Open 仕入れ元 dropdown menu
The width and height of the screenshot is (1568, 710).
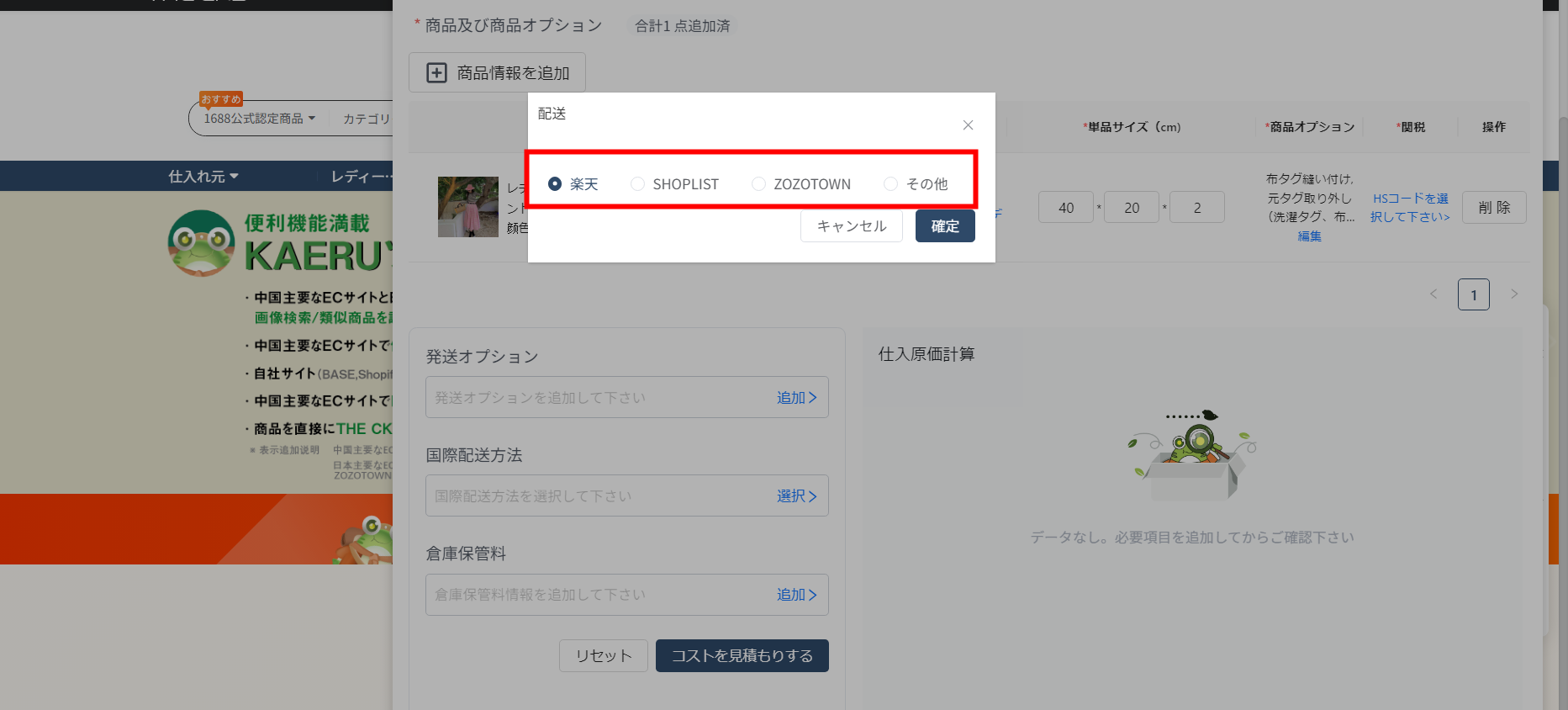pyautogui.click(x=203, y=177)
